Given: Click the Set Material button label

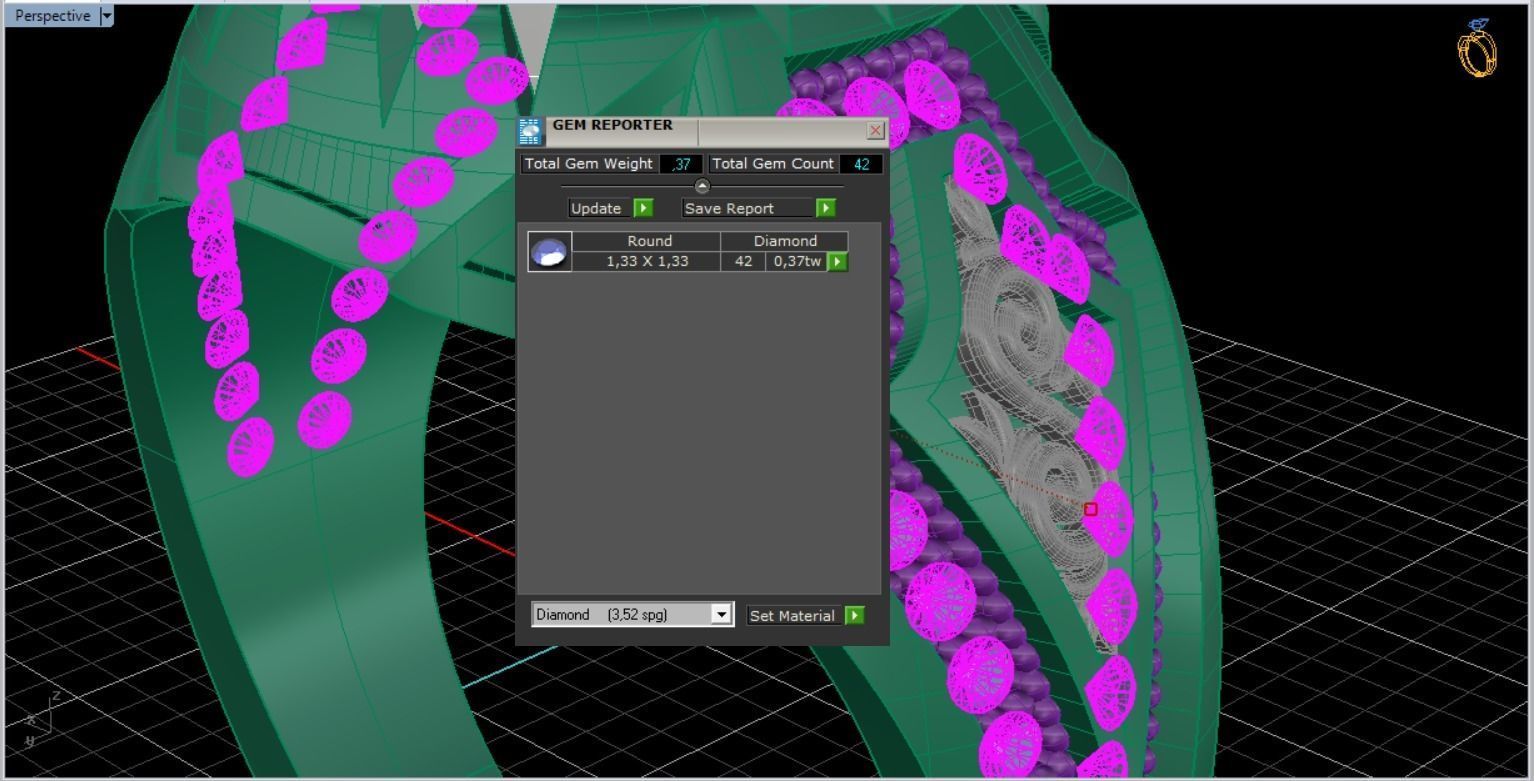Looking at the screenshot, I should 792,616.
